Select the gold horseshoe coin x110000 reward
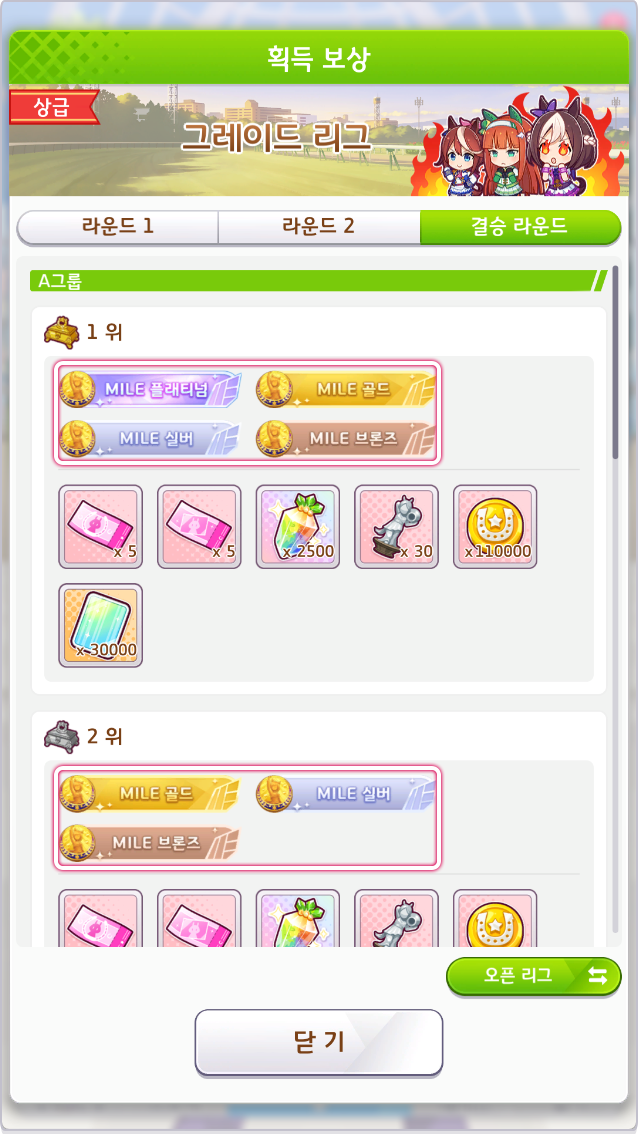 tap(495, 526)
